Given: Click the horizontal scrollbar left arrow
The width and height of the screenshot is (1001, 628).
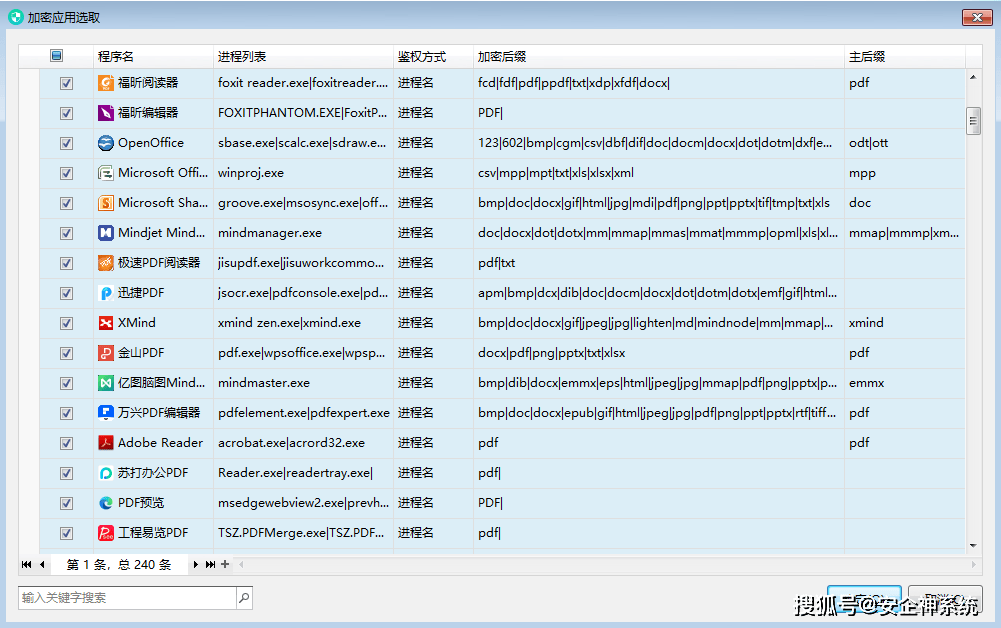Looking at the screenshot, I should click(241, 564).
